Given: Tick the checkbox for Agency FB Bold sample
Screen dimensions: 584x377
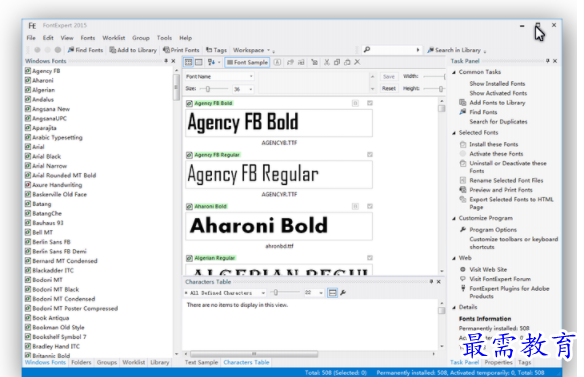Looking at the screenshot, I should tap(370, 103).
